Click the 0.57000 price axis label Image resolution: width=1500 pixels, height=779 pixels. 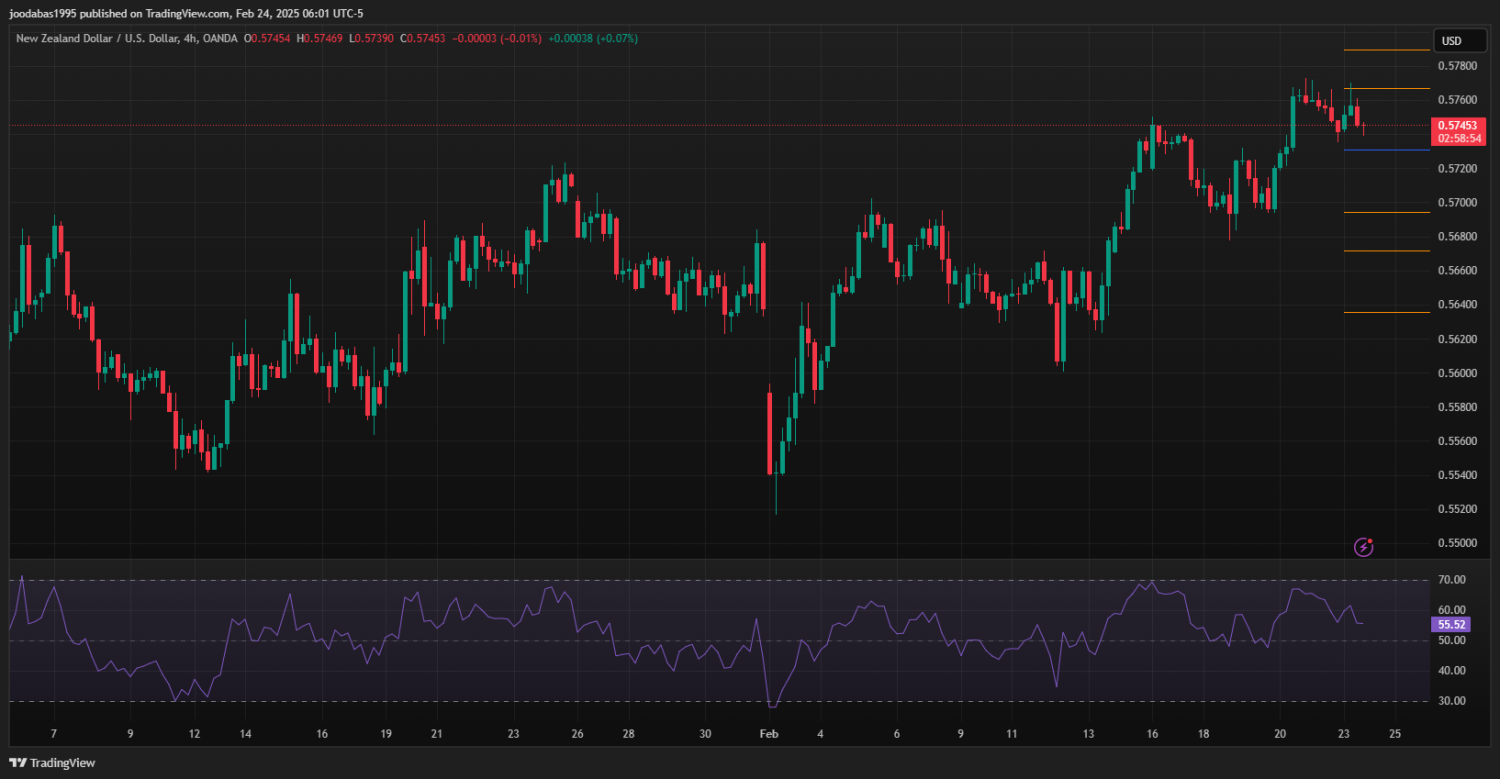pos(1457,203)
